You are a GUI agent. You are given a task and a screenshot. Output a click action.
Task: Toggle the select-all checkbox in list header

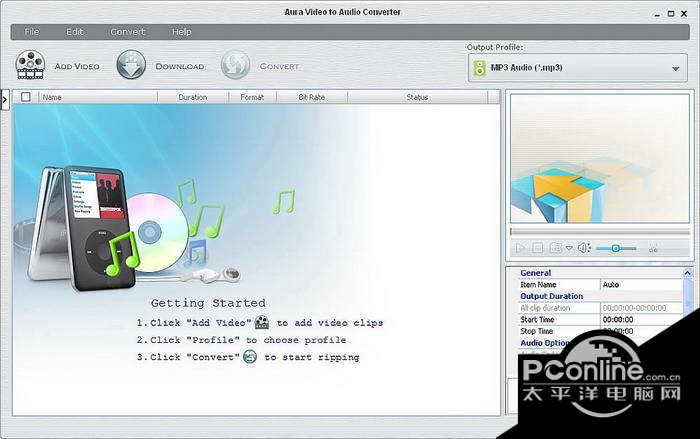(26, 97)
